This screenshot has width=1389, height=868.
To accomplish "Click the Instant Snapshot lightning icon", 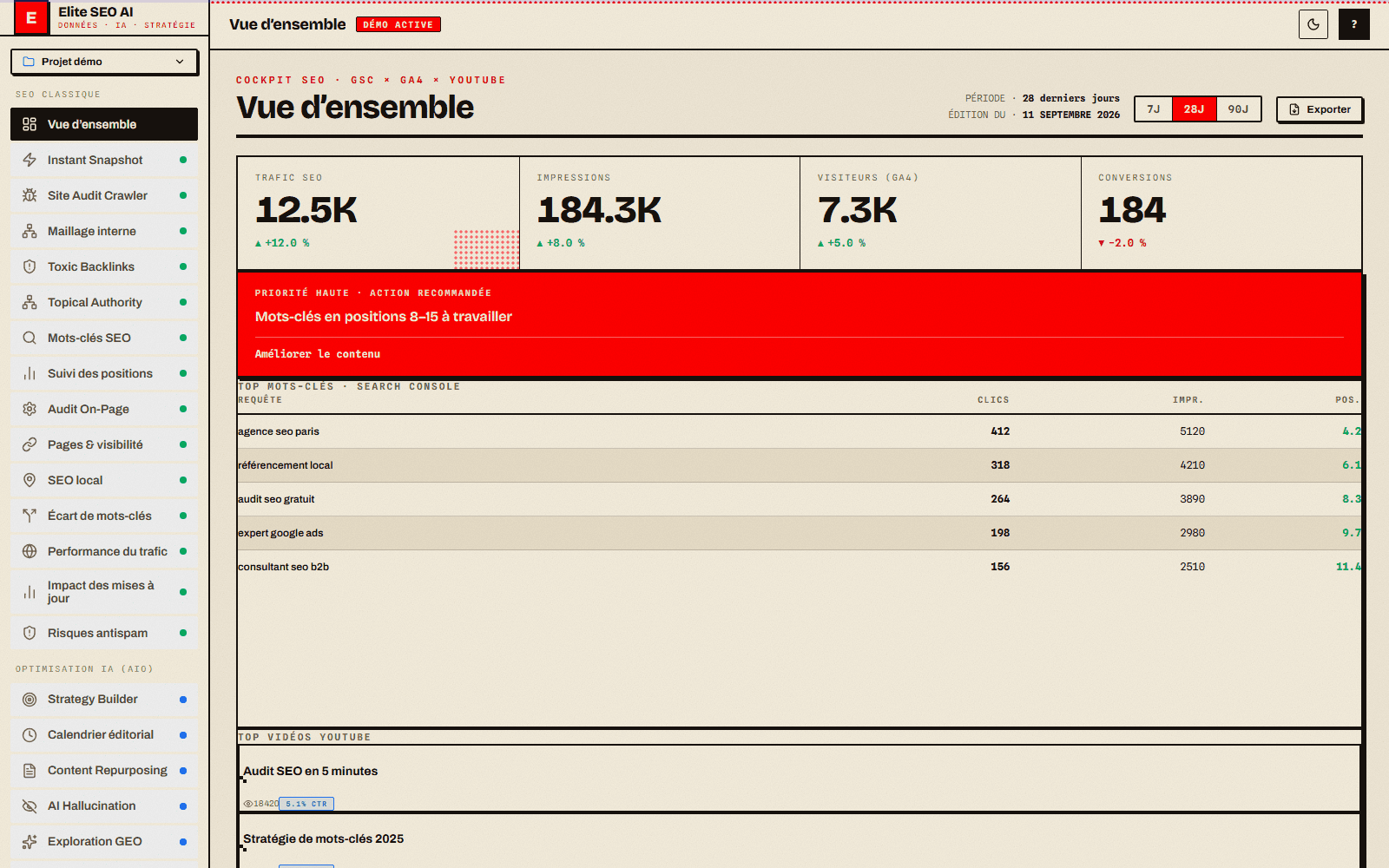I will click(x=30, y=160).
